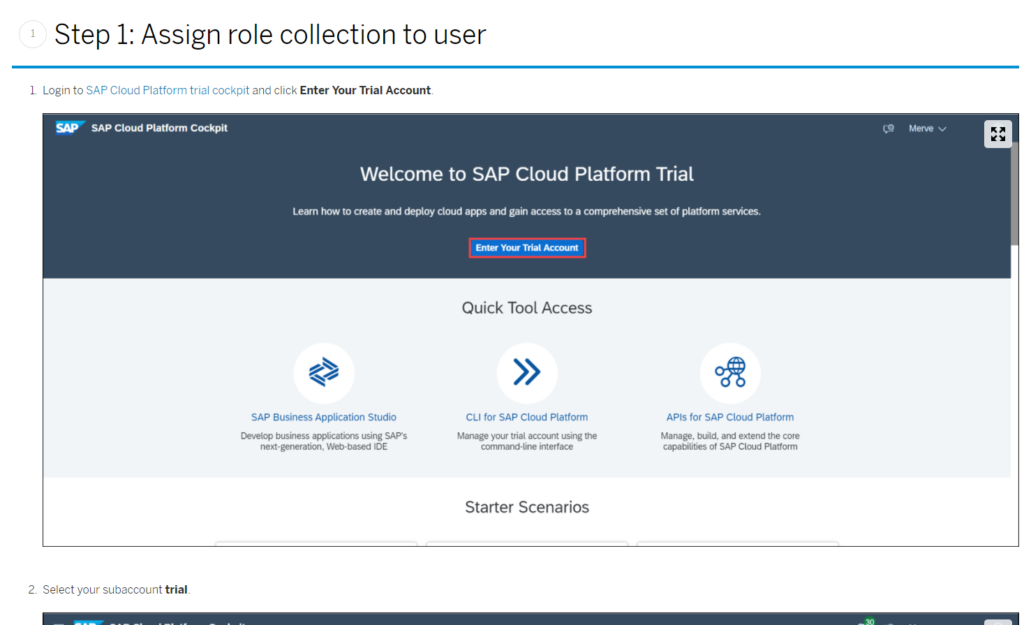This screenshot has height=625, width=1024.
Task: Click the SAP logo in cockpit header
Action: click(68, 128)
